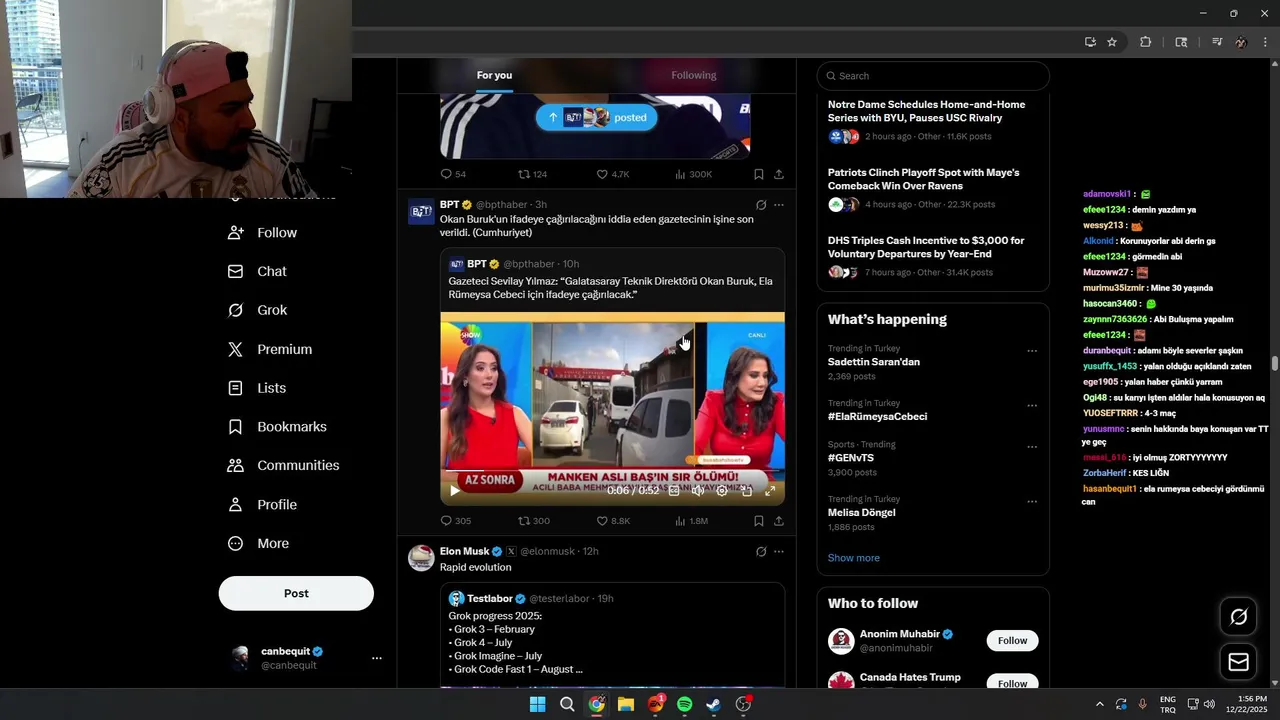Expand the More menu in sidebar
The image size is (1280, 720).
coord(259,543)
